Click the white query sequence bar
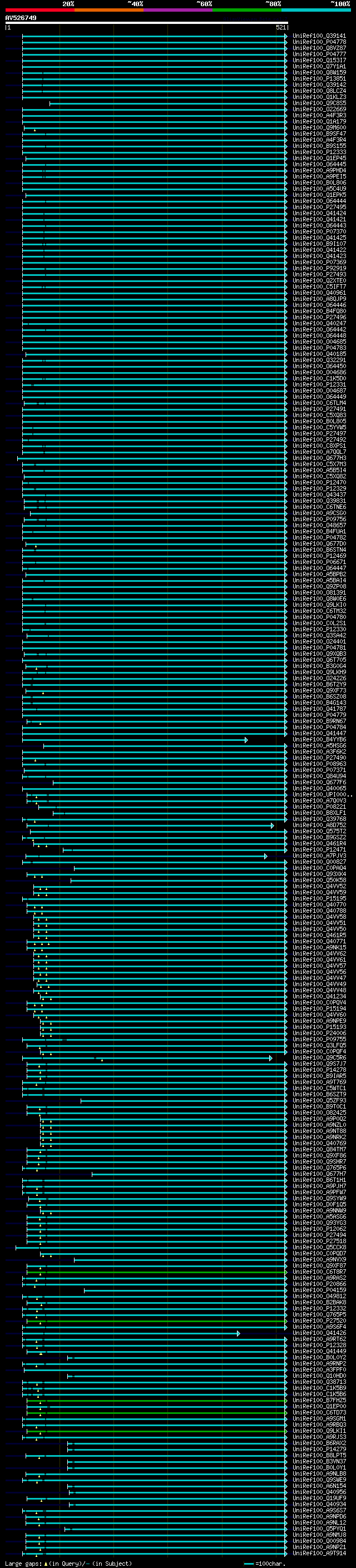 147,23
